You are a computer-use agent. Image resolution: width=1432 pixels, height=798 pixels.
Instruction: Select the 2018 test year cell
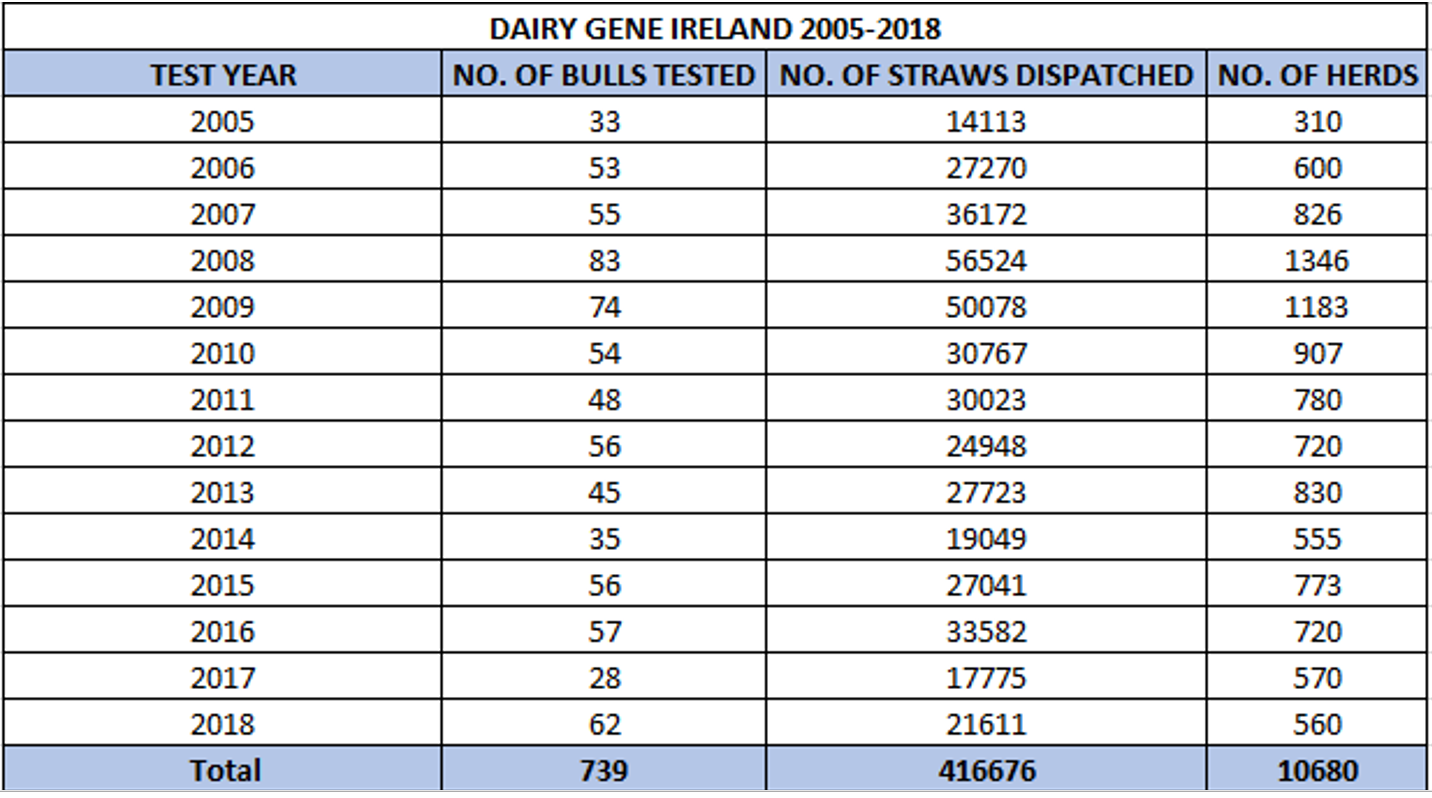[x=223, y=724]
